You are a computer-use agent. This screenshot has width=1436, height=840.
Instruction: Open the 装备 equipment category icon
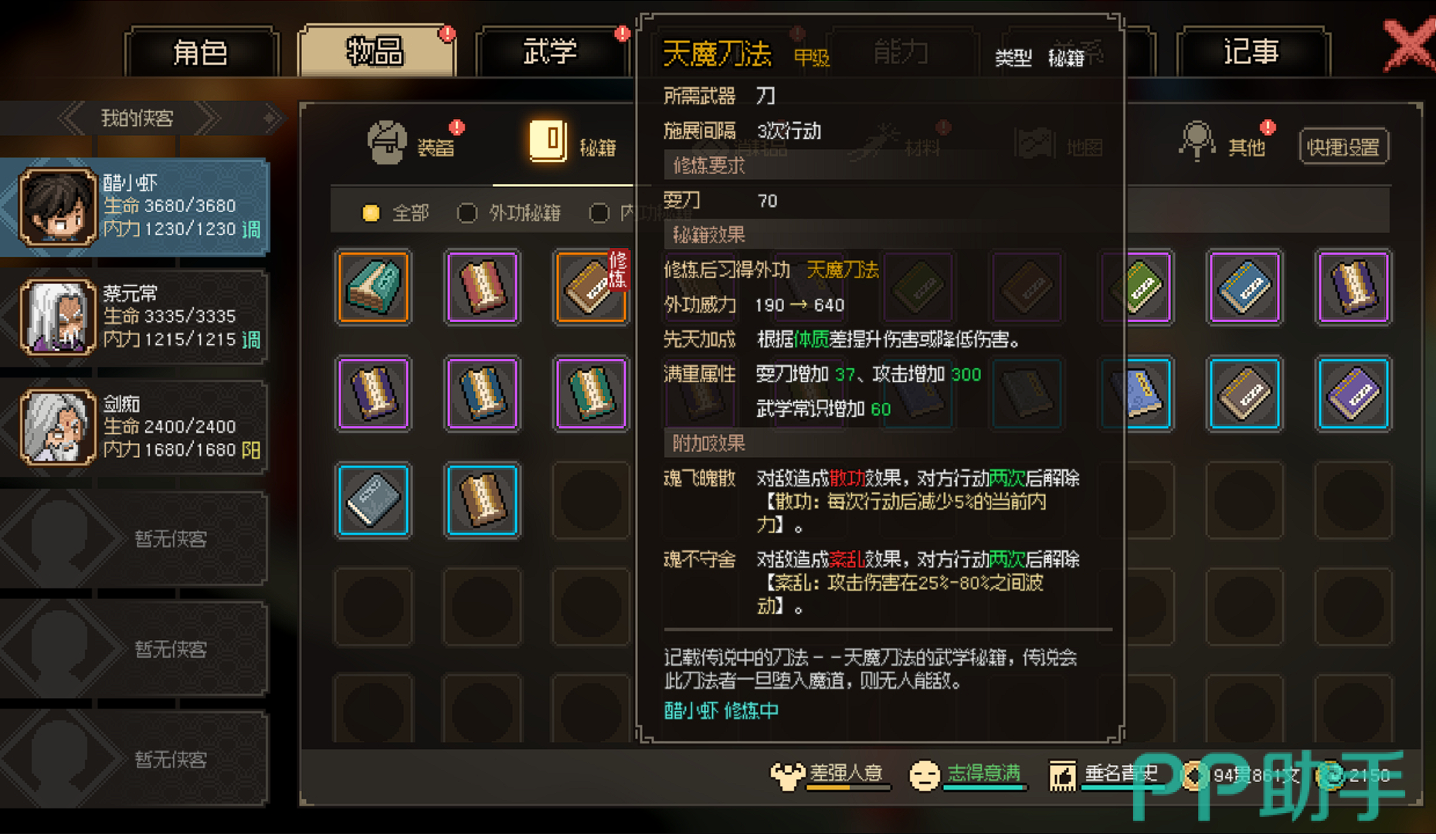[x=388, y=143]
